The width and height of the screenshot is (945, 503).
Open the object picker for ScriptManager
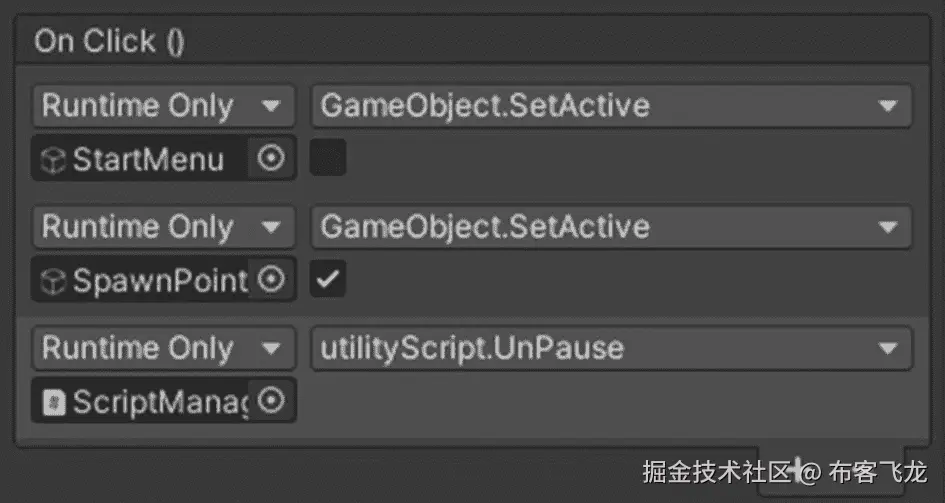271,401
